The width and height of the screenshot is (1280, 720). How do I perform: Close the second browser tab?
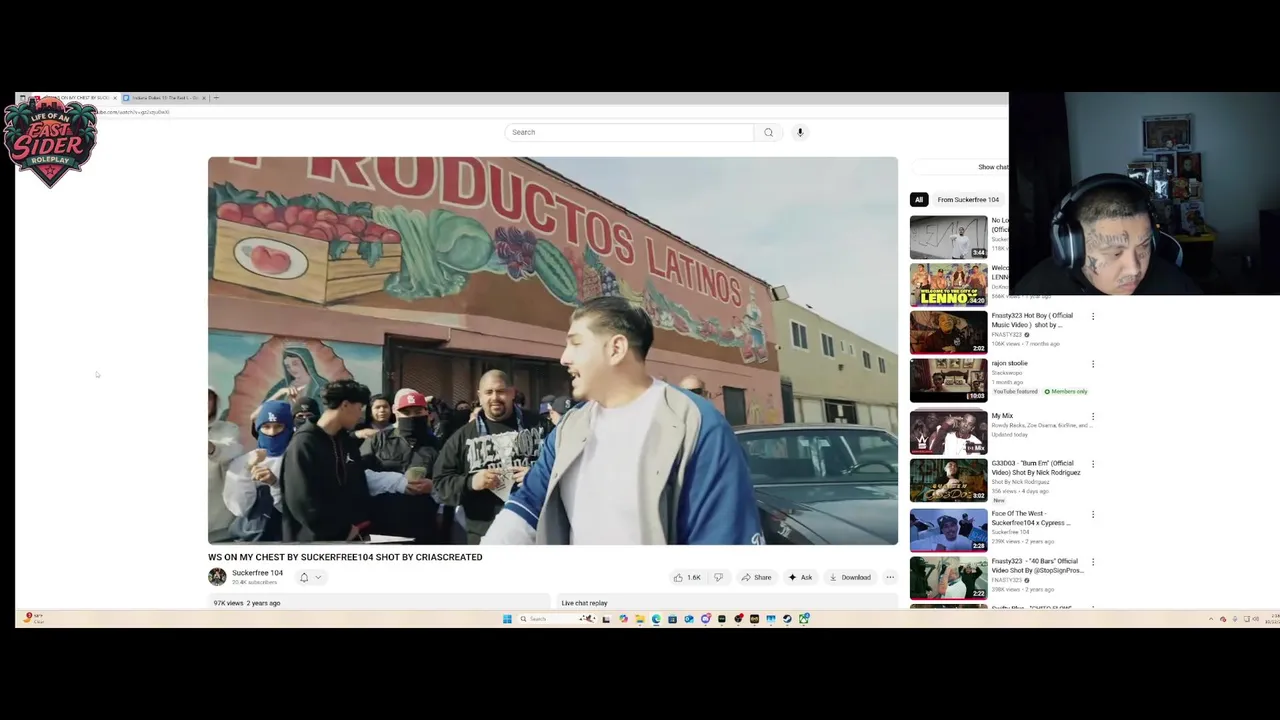coord(204,98)
